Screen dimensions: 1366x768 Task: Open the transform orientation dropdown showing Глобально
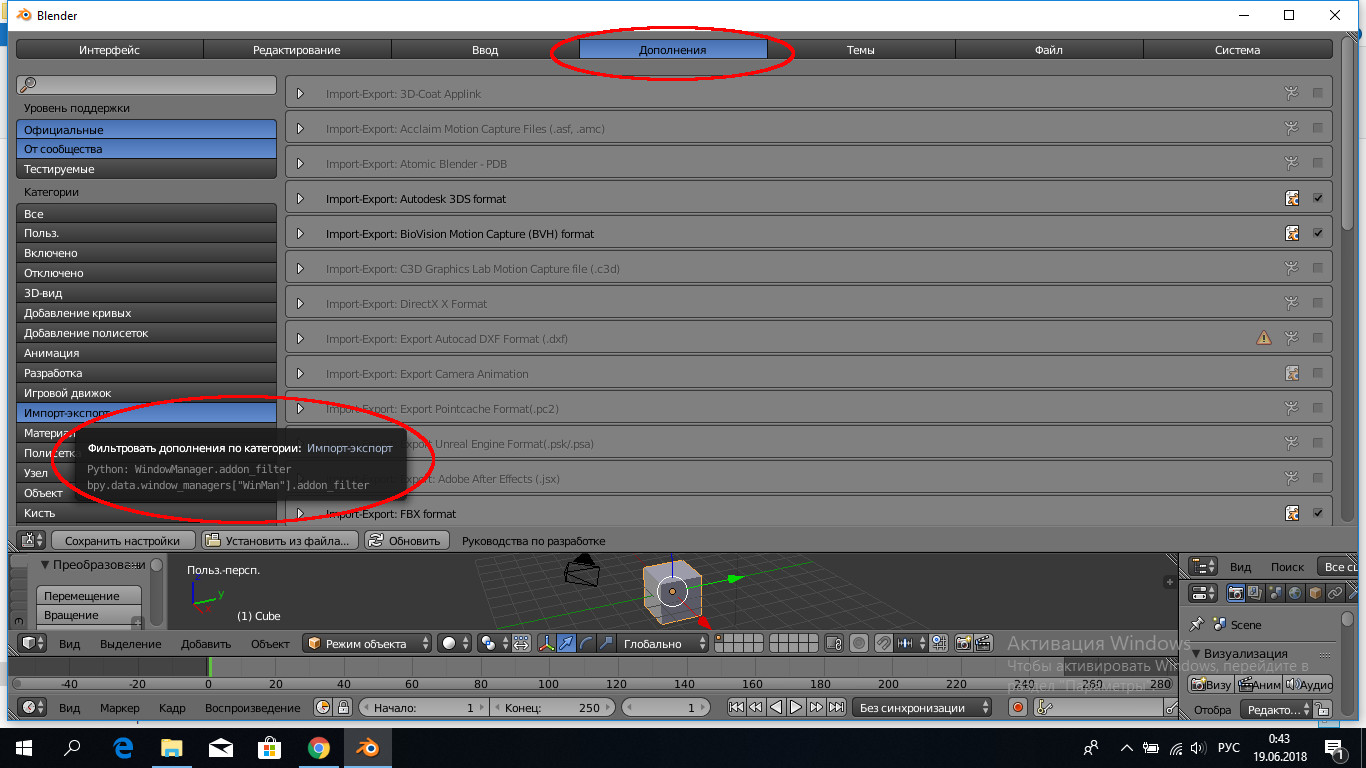(x=663, y=644)
